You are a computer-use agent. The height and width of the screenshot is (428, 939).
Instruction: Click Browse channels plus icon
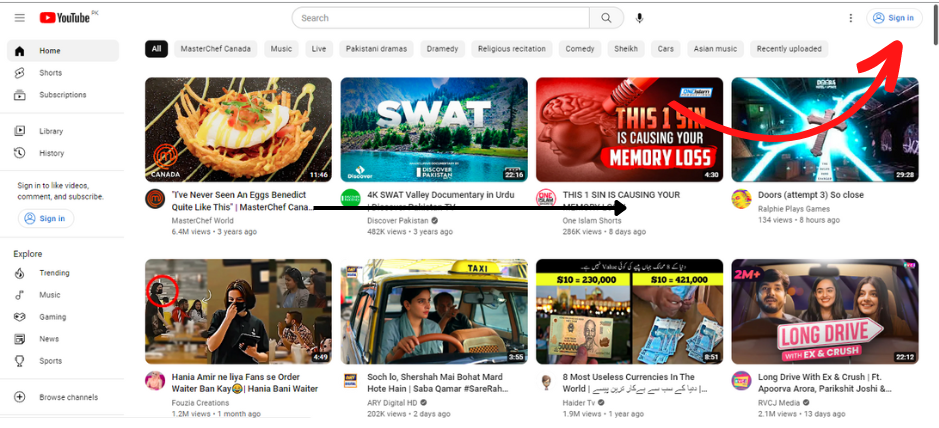[x=20, y=397]
